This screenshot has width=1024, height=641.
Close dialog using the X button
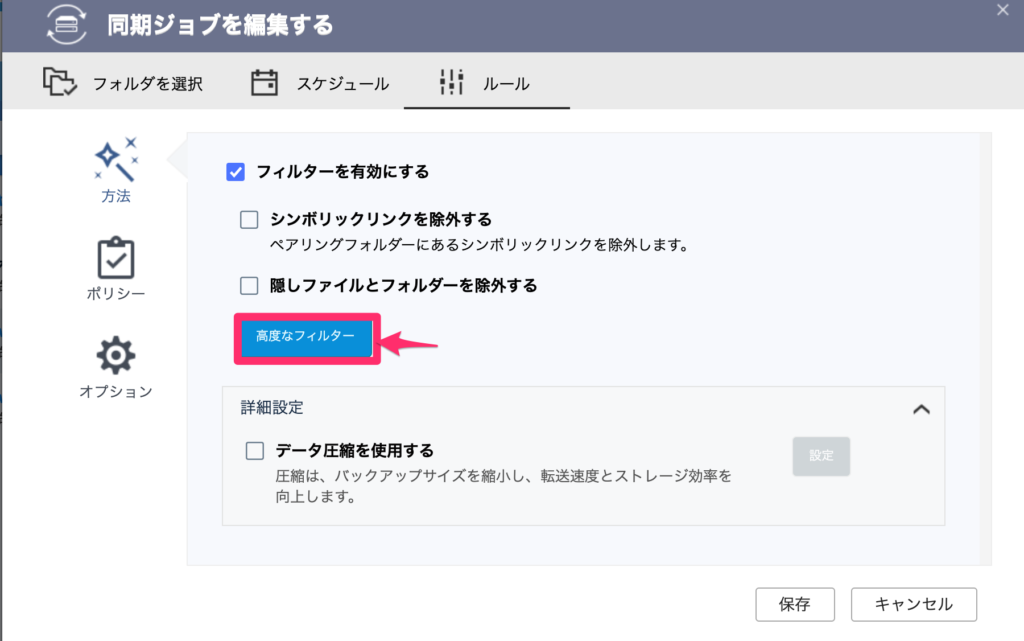click(x=1003, y=11)
